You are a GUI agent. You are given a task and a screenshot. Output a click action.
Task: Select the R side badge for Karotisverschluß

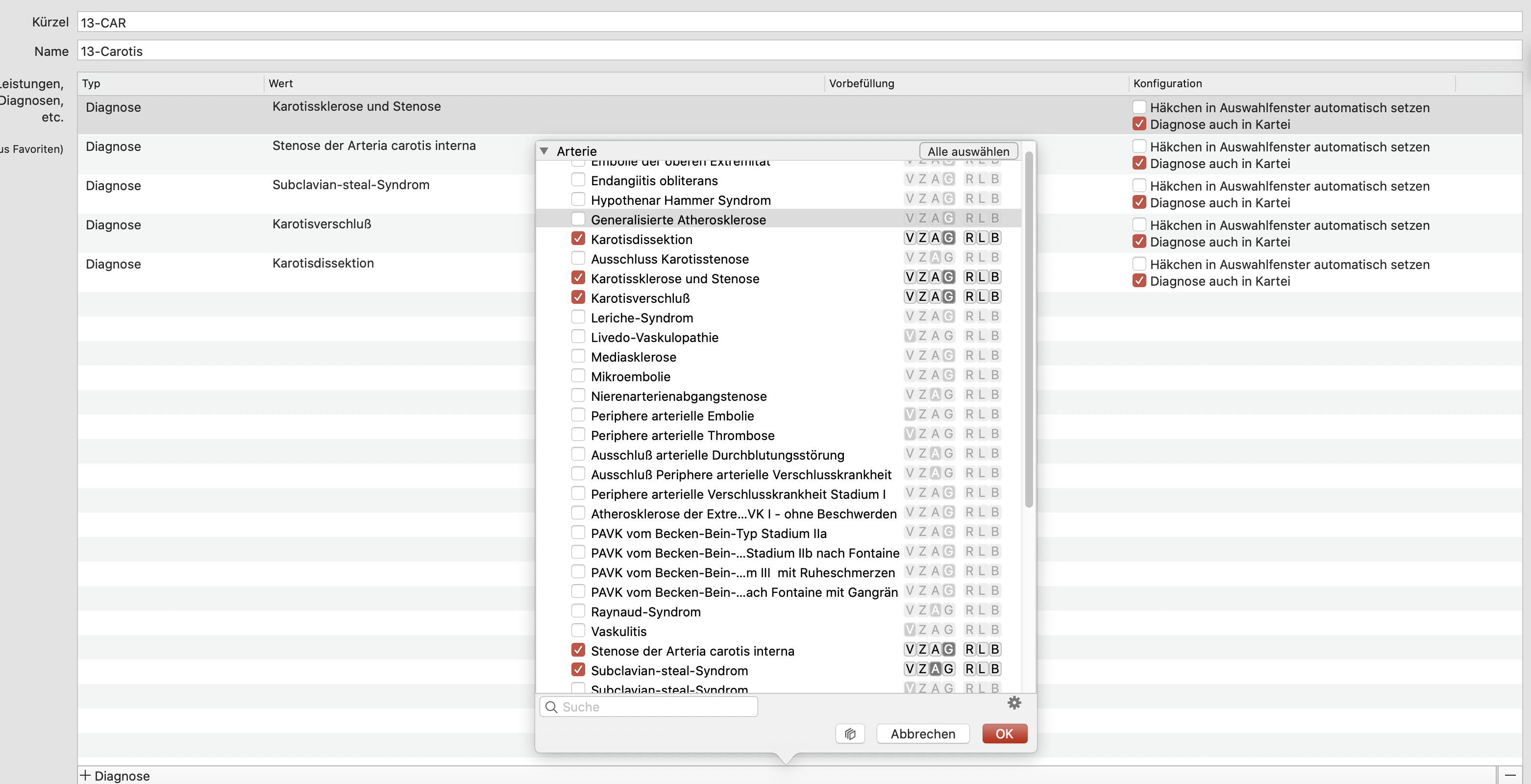[969, 296]
